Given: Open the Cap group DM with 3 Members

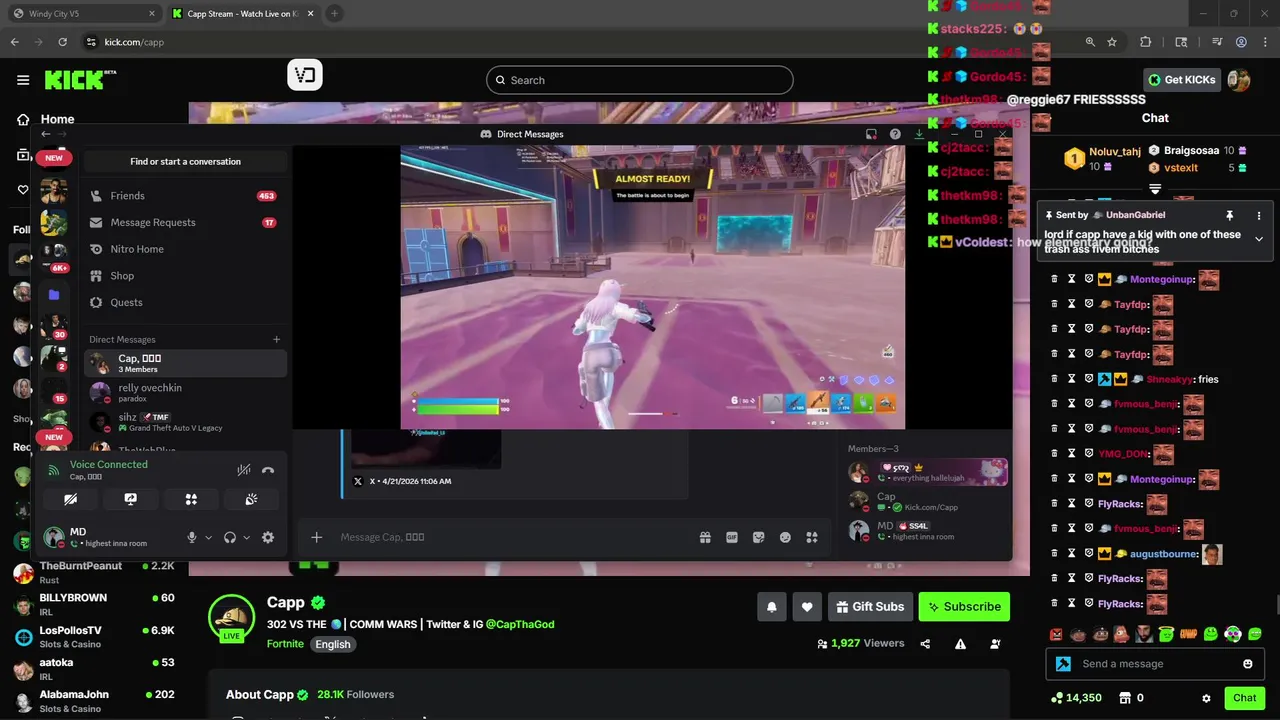Looking at the screenshot, I should (185, 363).
